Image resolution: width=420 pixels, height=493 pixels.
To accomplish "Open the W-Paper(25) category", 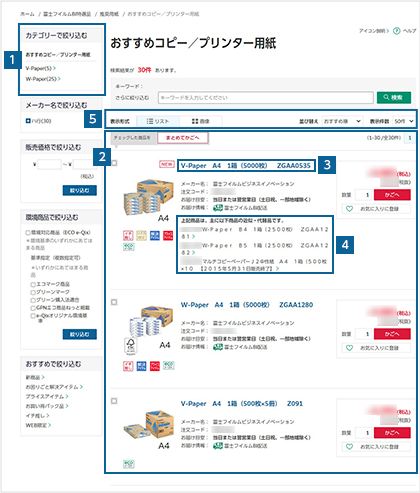I will pos(43,79).
